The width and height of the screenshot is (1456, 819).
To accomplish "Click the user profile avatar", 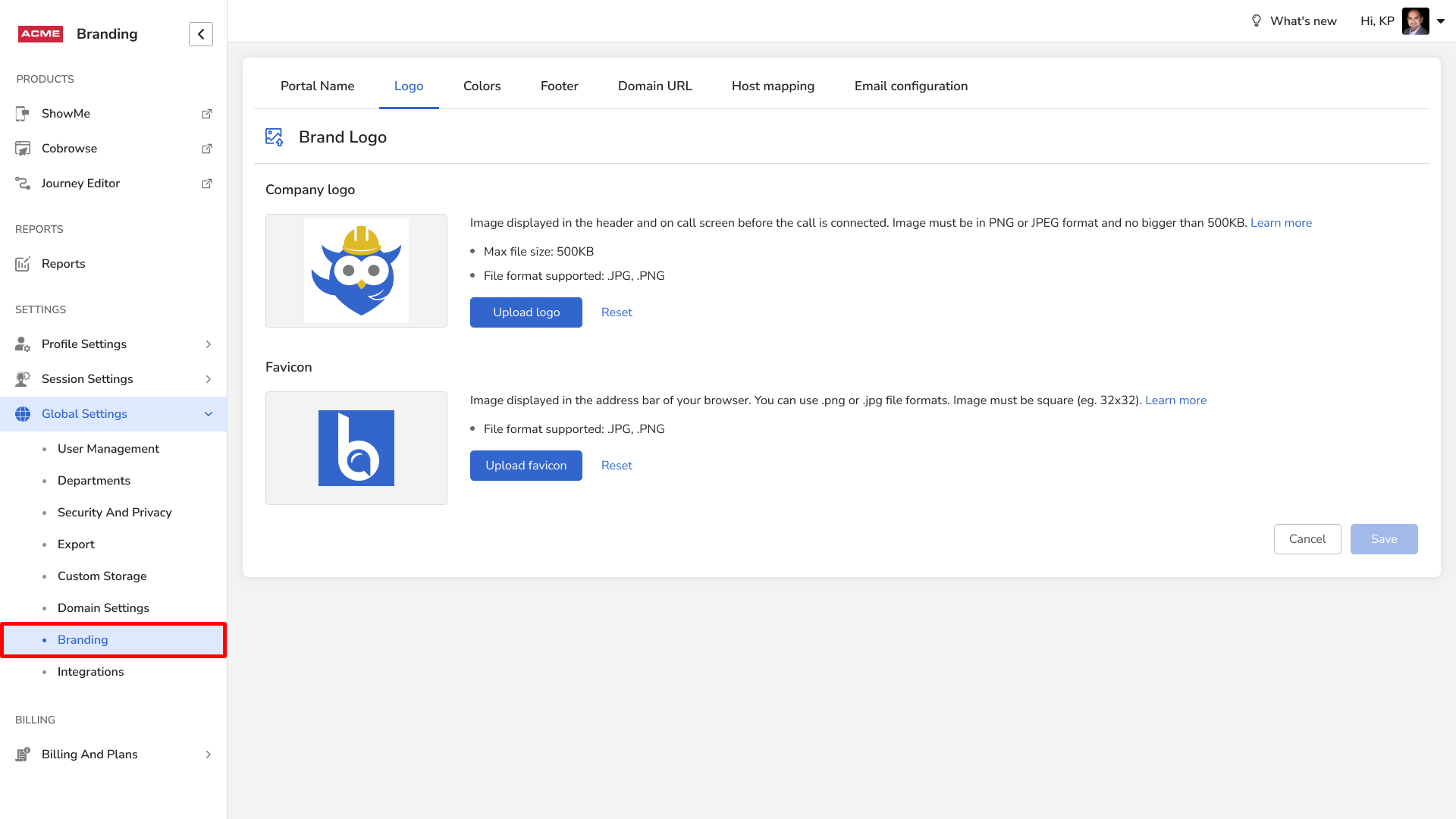I will click(x=1415, y=21).
